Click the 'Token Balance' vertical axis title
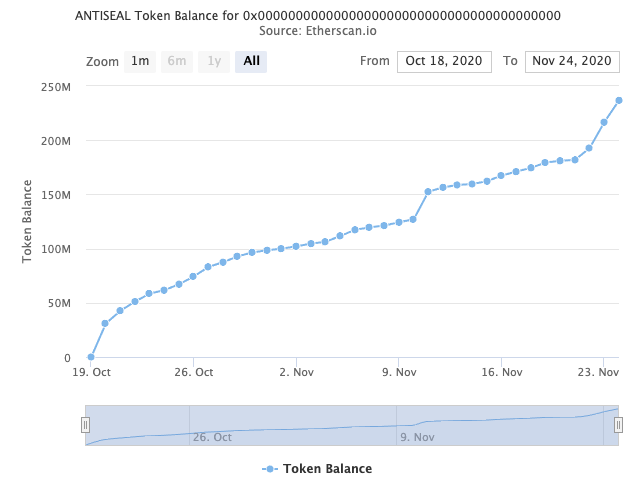This screenshot has height=484, width=633. point(27,222)
